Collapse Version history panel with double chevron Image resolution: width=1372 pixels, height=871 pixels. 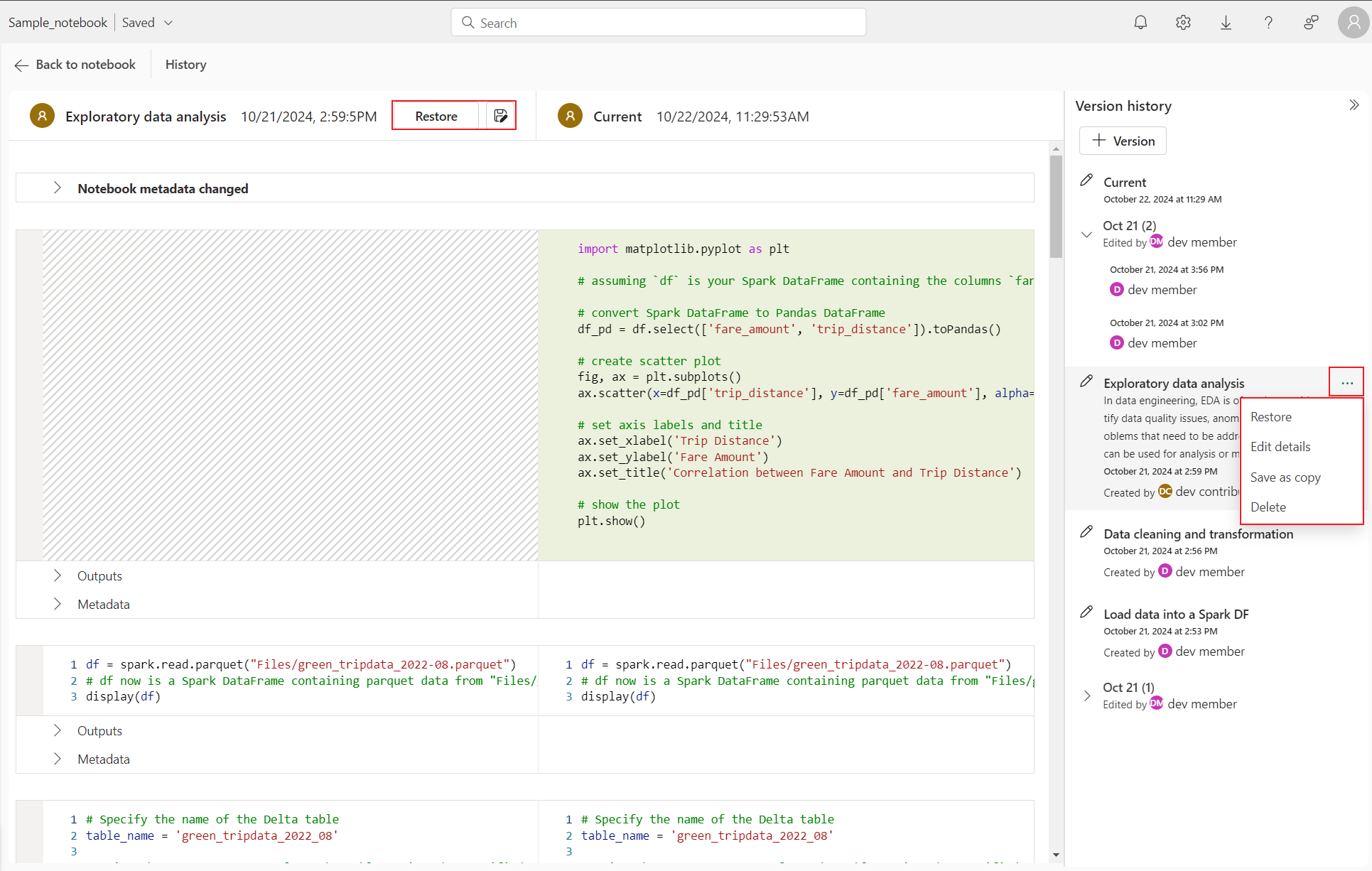[1354, 105]
